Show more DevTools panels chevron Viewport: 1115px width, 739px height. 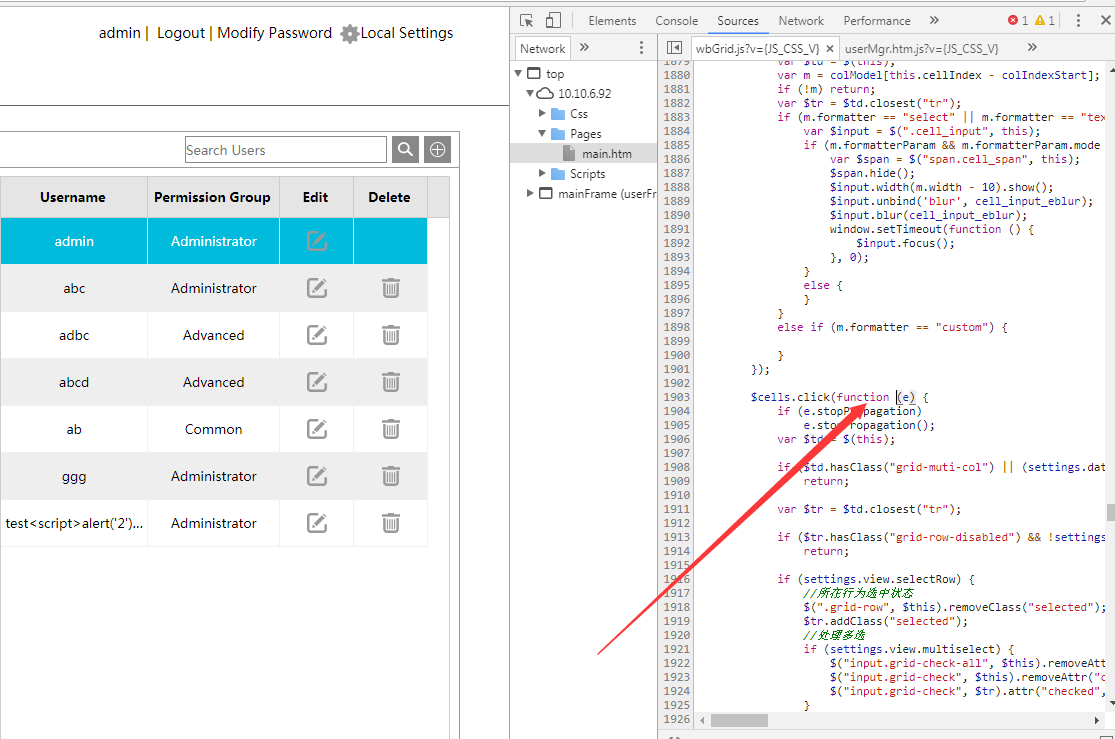coord(934,21)
